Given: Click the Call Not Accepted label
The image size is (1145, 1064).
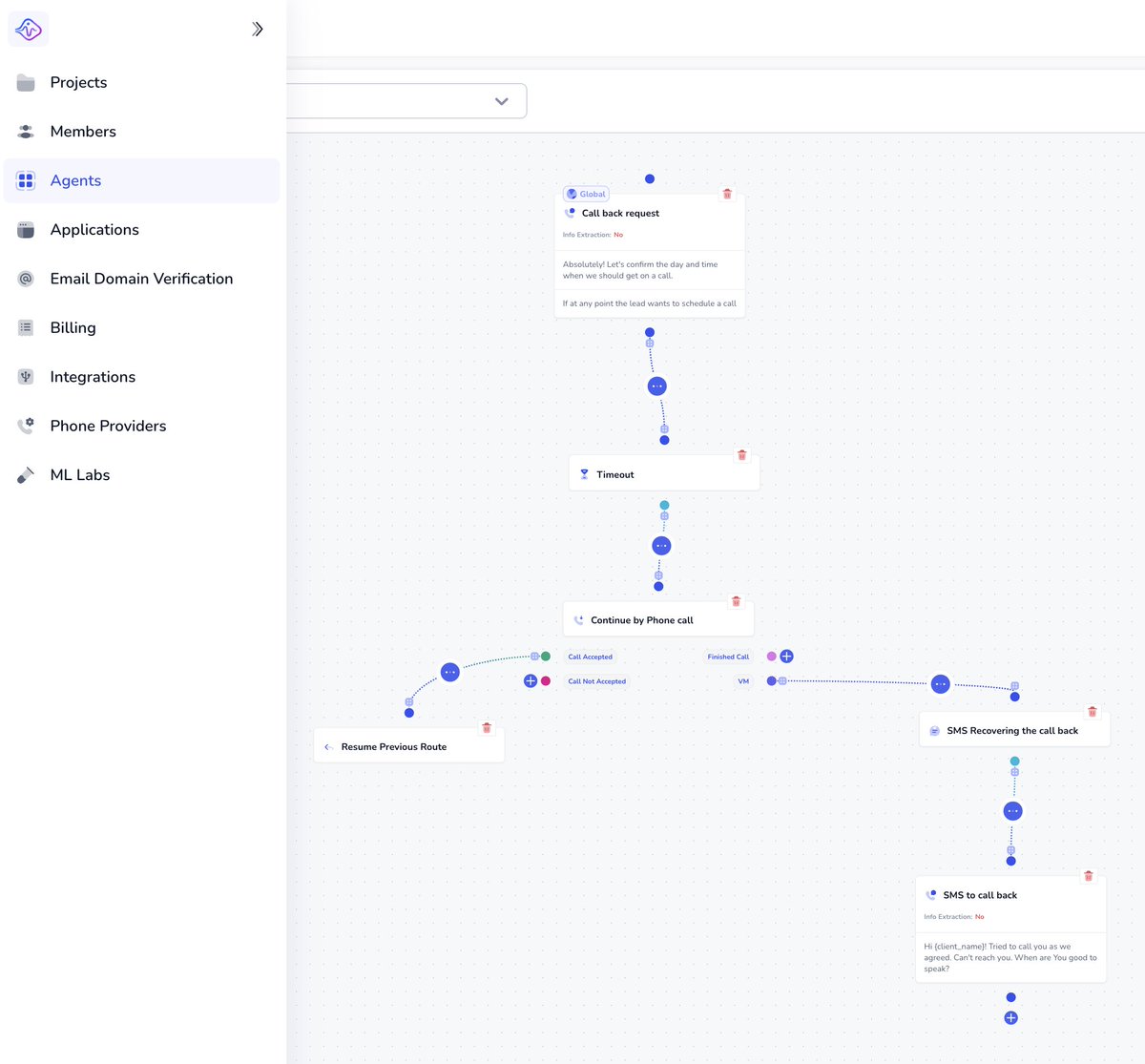Looking at the screenshot, I should (x=597, y=681).
